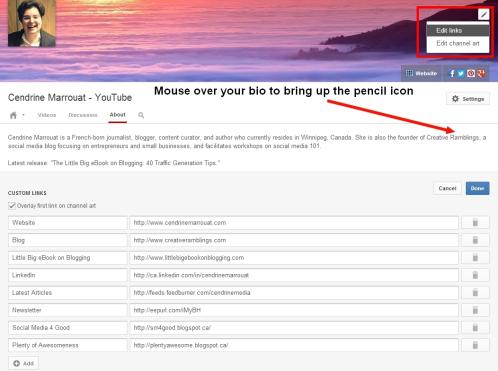
Task: Click the blue Done button
Action: [477, 188]
